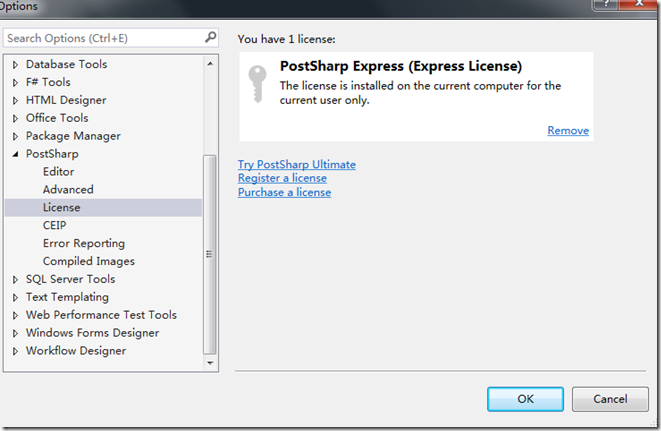
Task: Select F# Tools in options tree
Action: (48, 82)
